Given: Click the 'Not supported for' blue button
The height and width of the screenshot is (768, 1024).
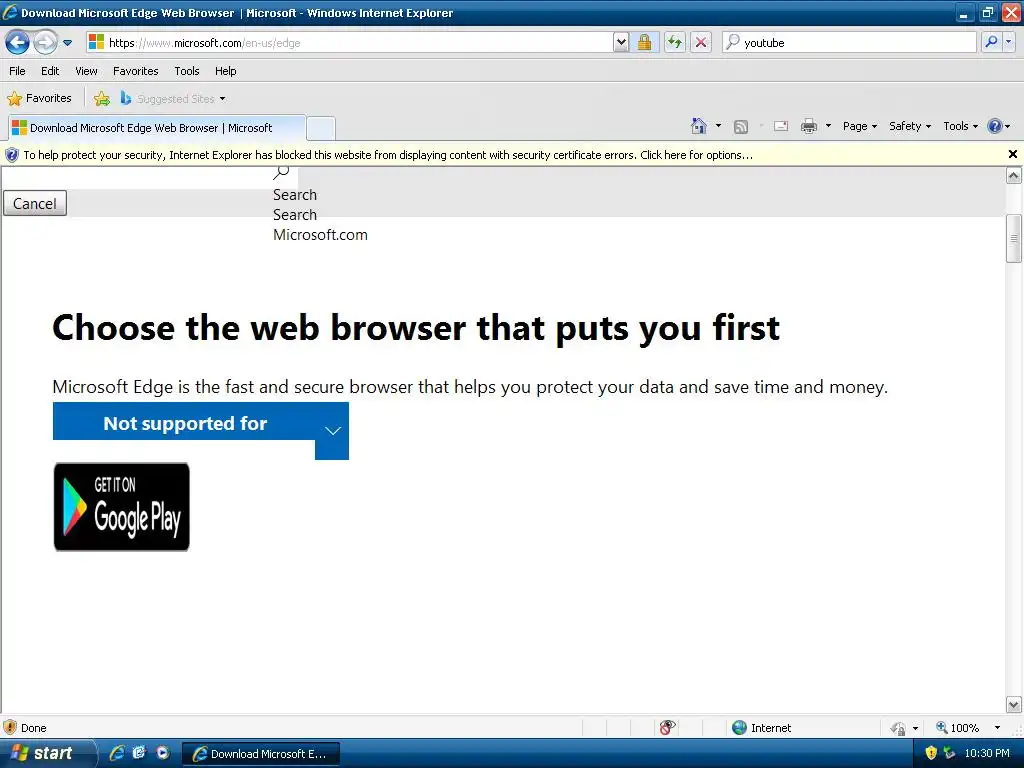Looking at the screenshot, I should click(184, 421).
